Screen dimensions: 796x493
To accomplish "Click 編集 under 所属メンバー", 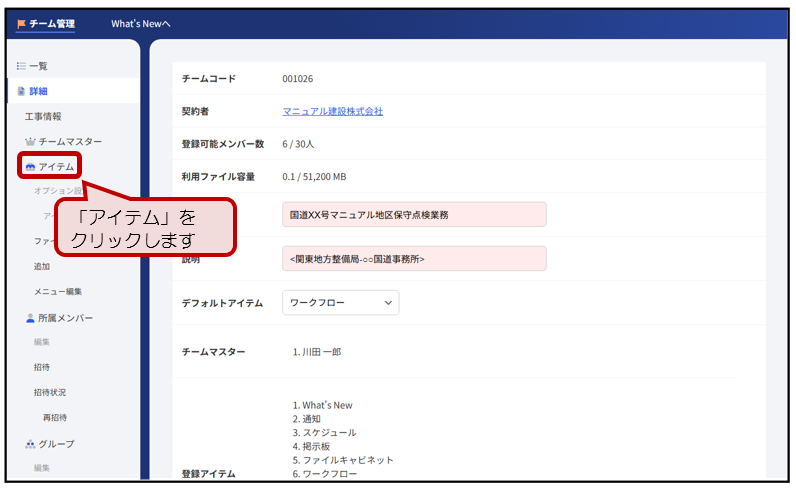I will (42, 342).
